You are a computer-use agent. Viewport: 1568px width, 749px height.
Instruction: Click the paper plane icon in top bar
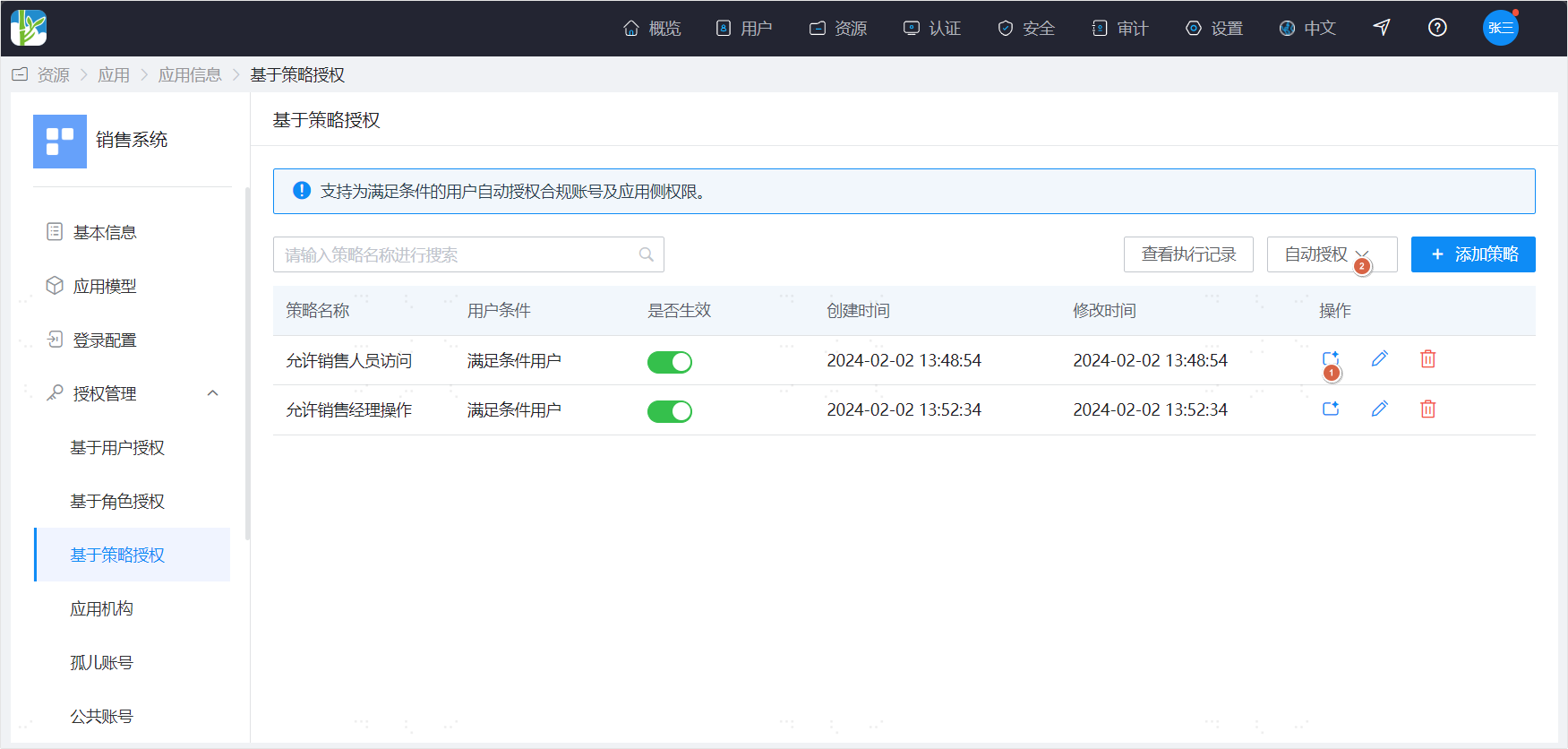click(1382, 28)
